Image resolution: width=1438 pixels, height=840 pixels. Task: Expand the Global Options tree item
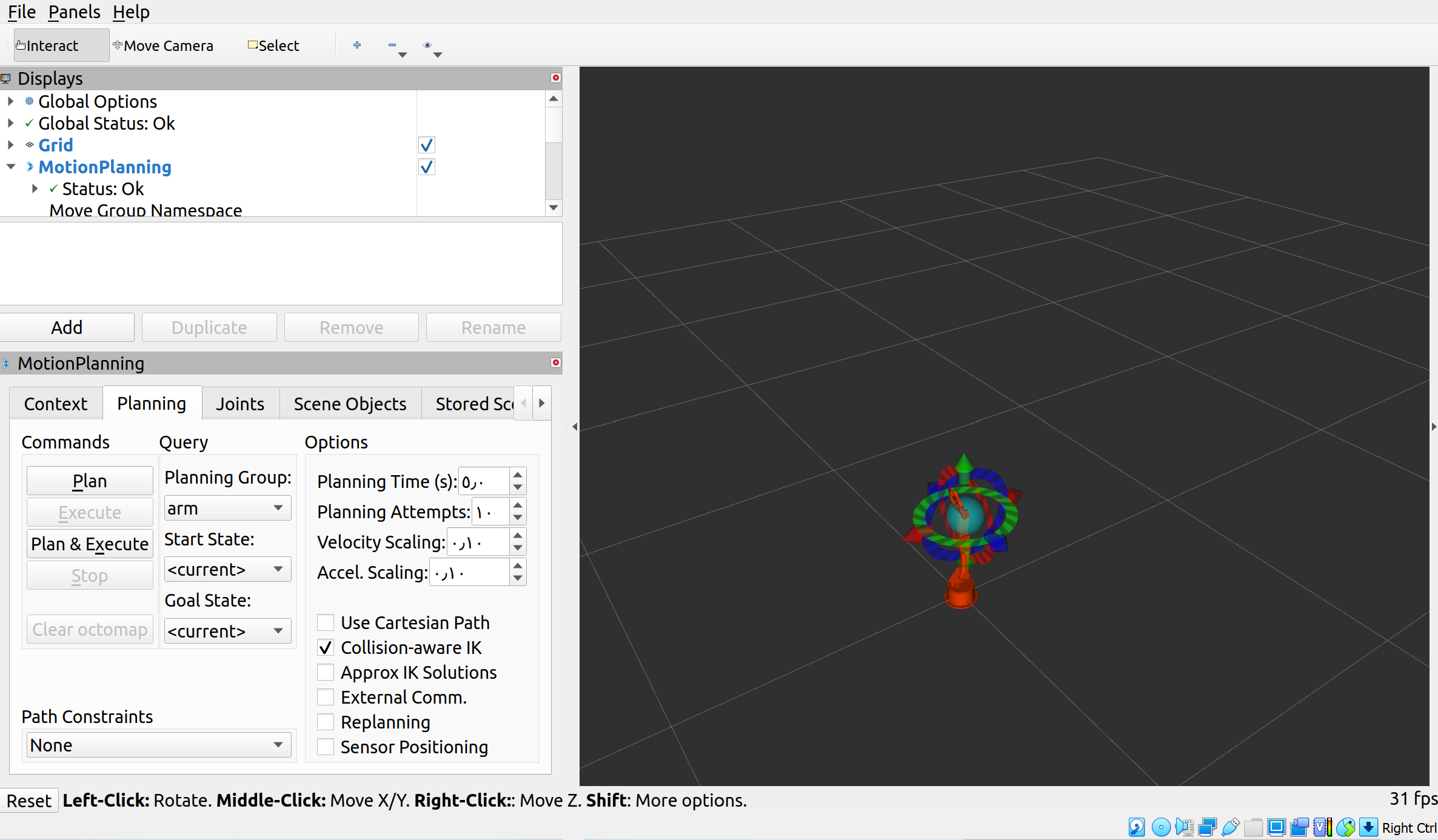tap(11, 101)
